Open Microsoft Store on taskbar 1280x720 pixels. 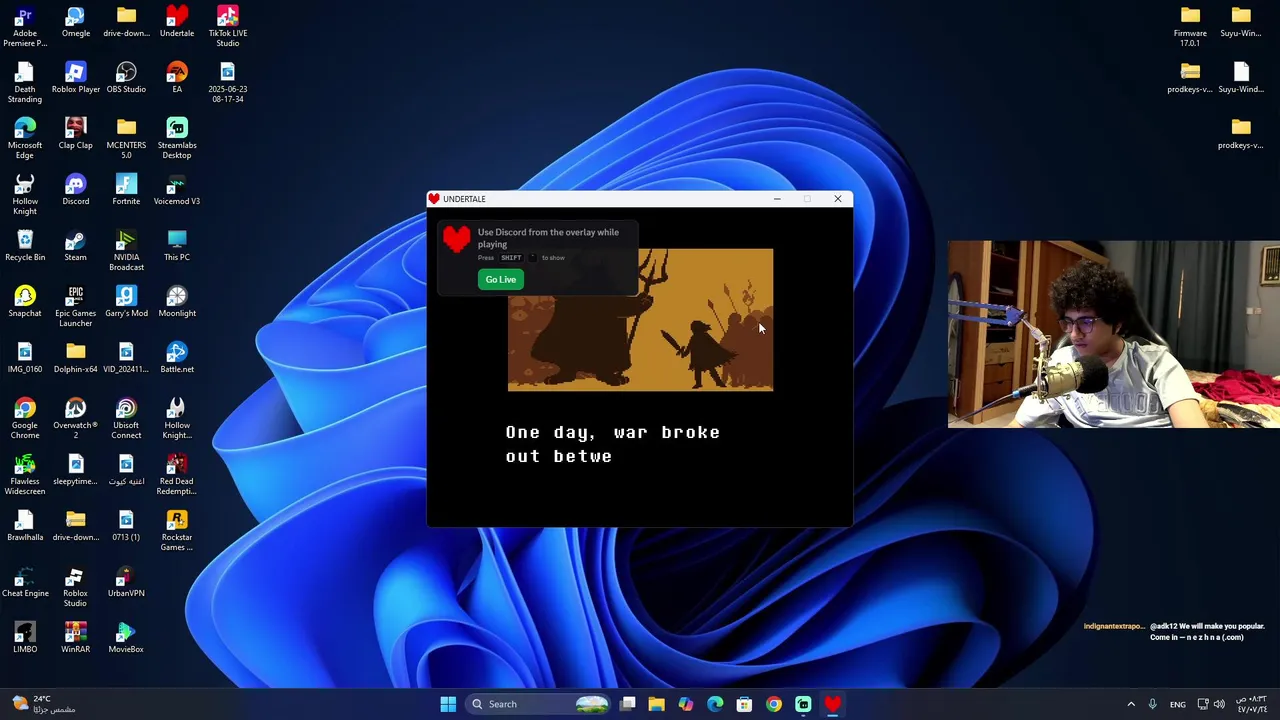pos(744,704)
